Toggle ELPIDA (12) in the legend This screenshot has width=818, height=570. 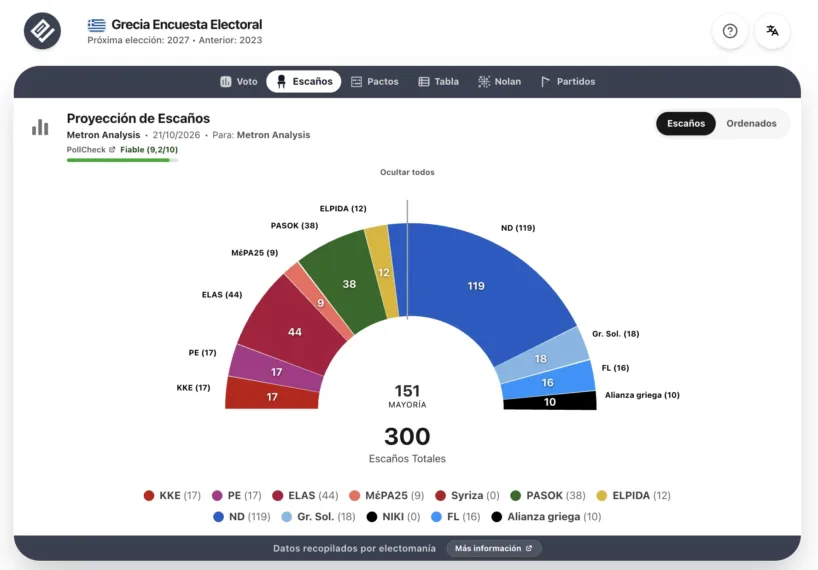click(633, 495)
